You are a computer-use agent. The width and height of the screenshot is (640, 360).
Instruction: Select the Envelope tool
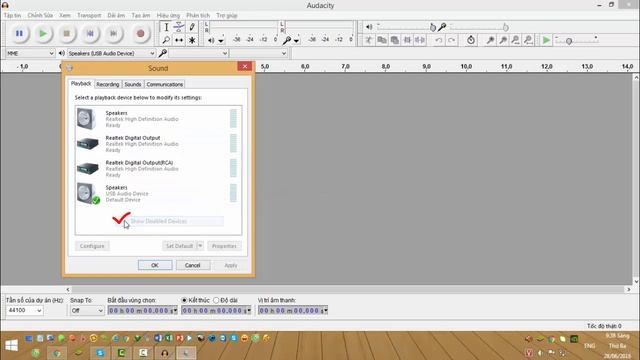[x=179, y=27]
